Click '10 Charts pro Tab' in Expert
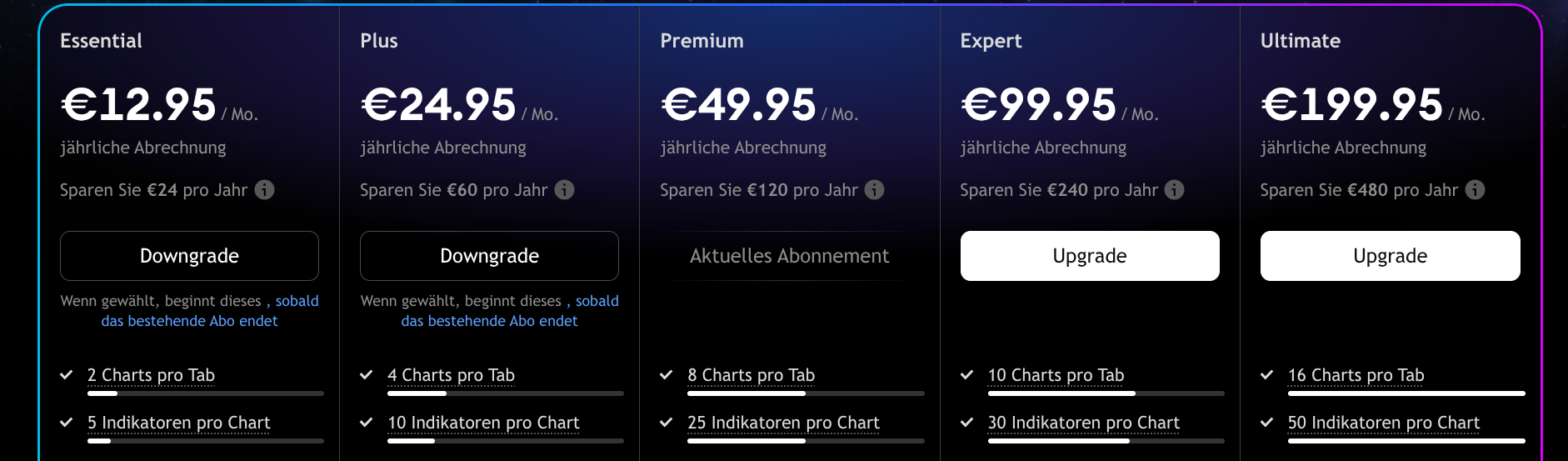This screenshot has height=461, width=1568. (x=1056, y=375)
